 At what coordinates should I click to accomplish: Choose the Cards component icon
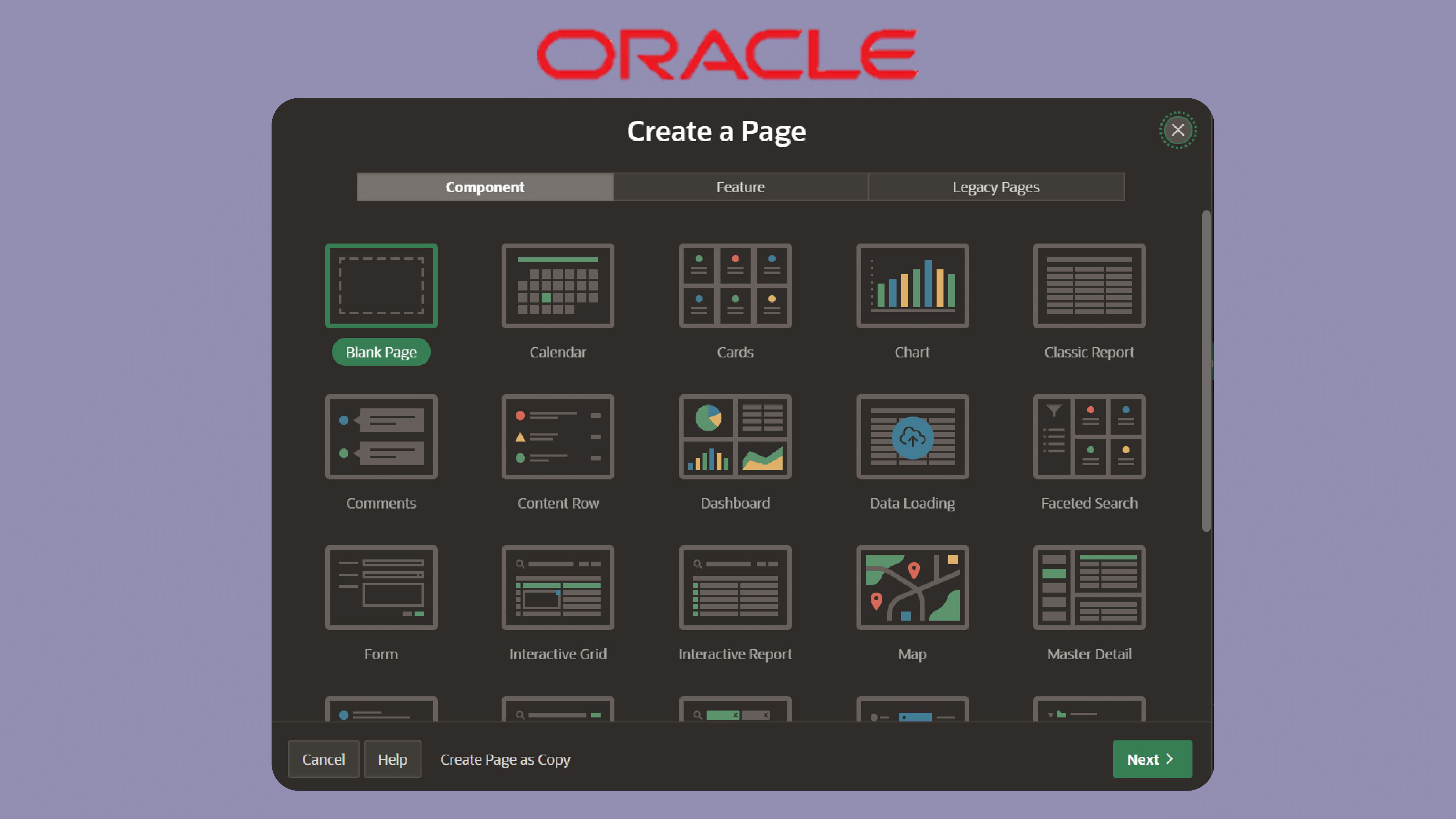coord(735,286)
